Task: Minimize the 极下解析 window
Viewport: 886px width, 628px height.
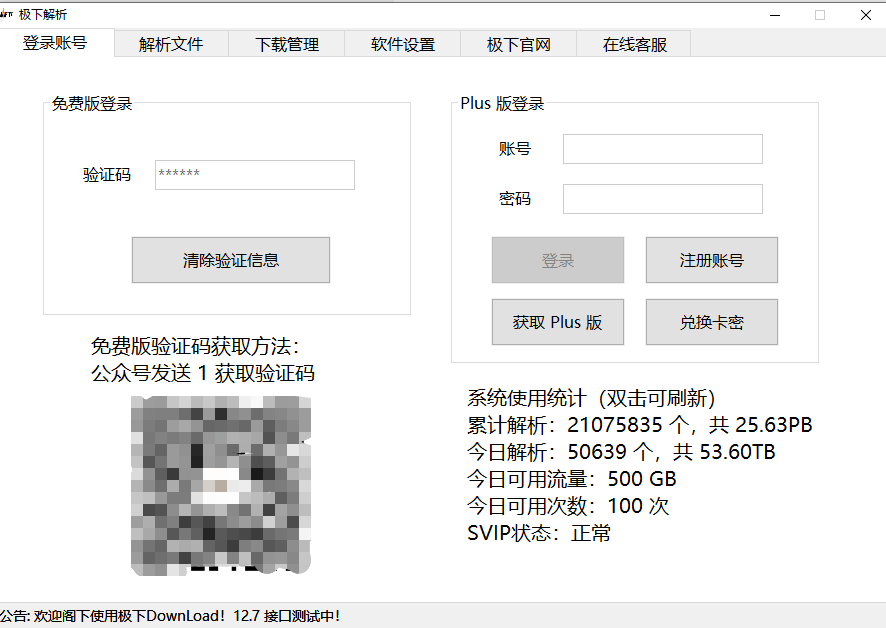Action: pos(775,15)
